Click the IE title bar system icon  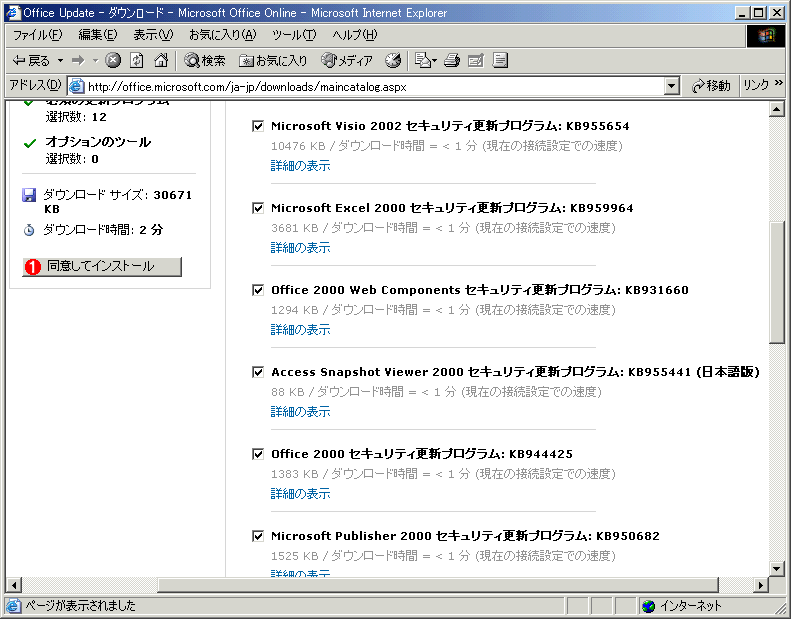click(13, 13)
